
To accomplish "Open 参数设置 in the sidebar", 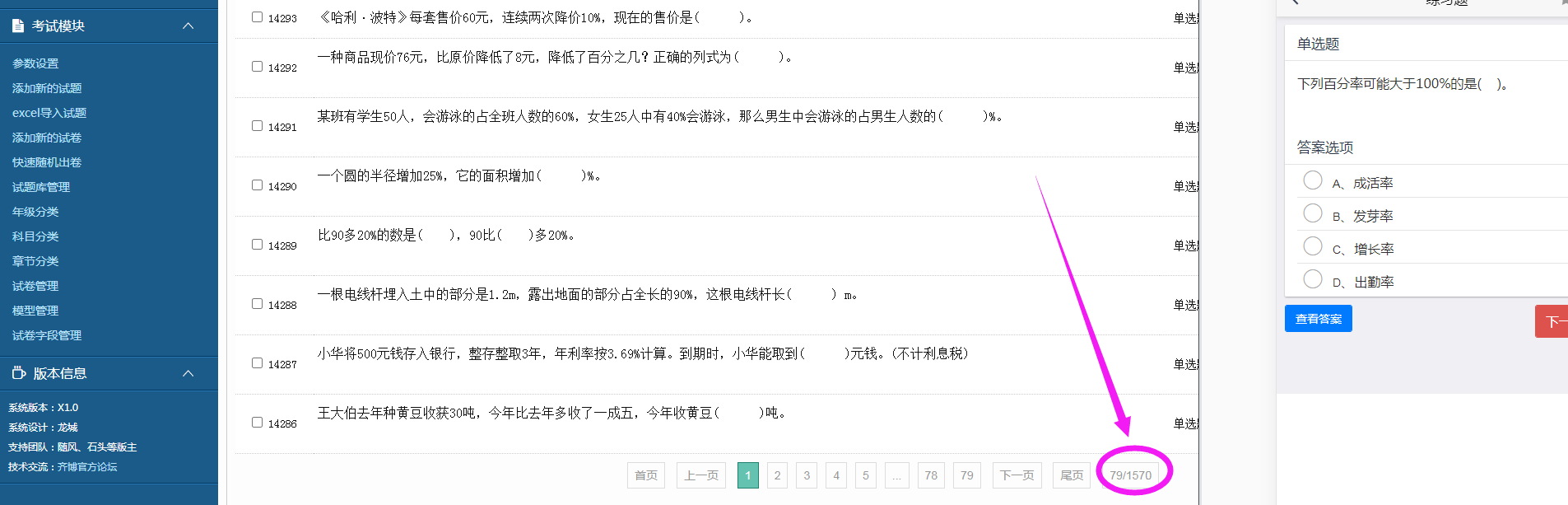I will 35,63.
